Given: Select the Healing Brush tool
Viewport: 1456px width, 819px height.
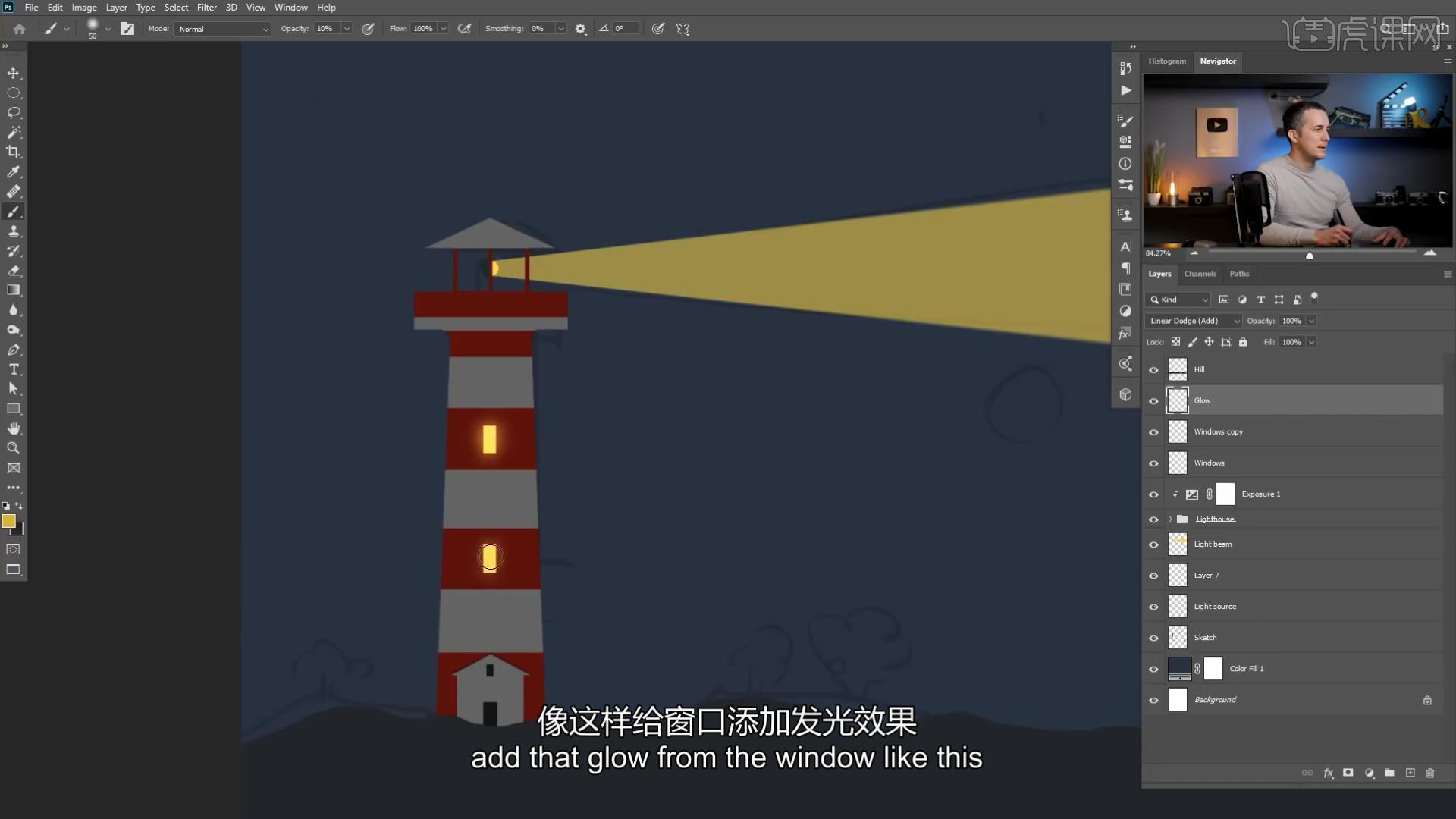Looking at the screenshot, I should (x=14, y=192).
